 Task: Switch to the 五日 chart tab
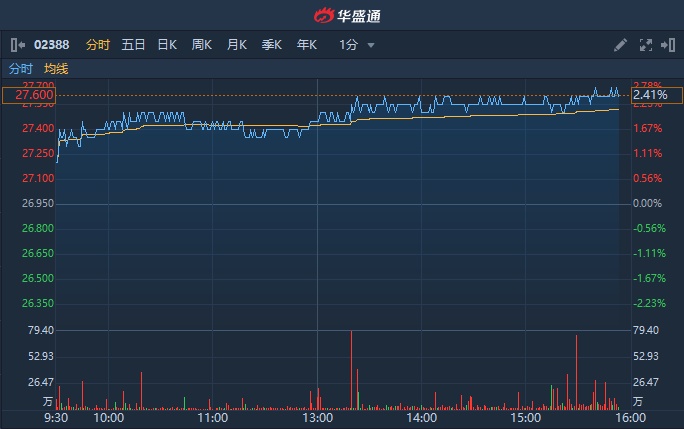click(133, 45)
